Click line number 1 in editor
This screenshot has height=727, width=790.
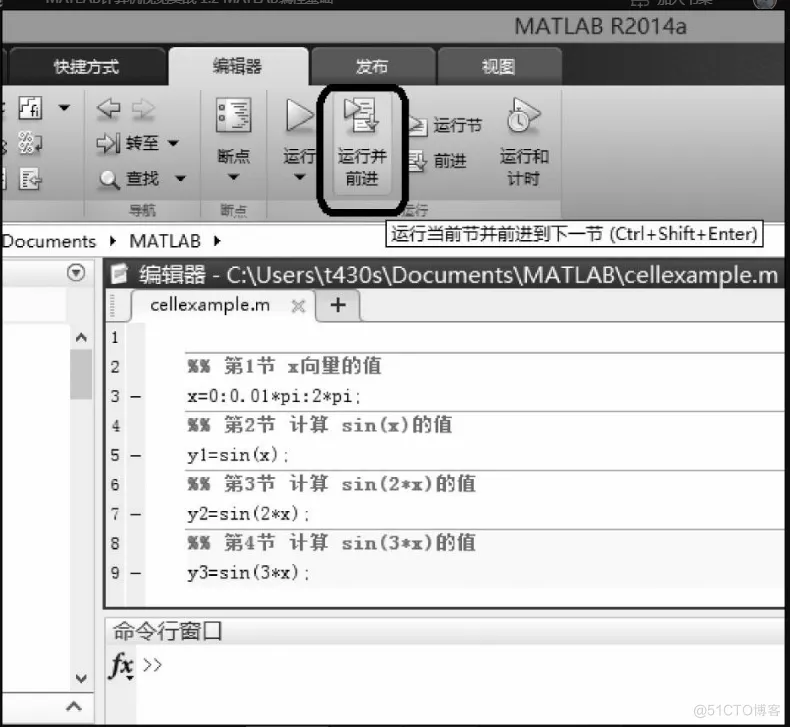pos(115,338)
